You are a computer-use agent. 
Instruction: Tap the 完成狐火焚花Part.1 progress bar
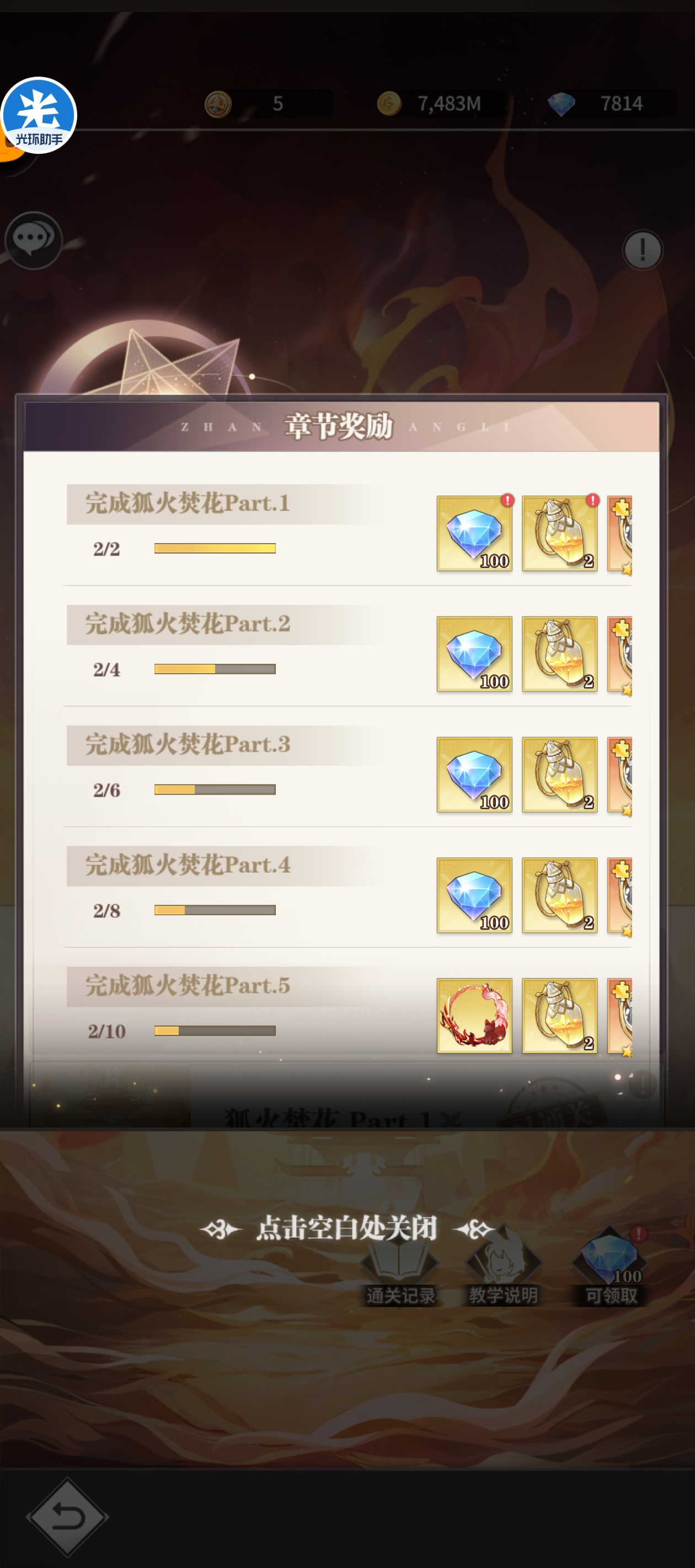click(x=215, y=549)
